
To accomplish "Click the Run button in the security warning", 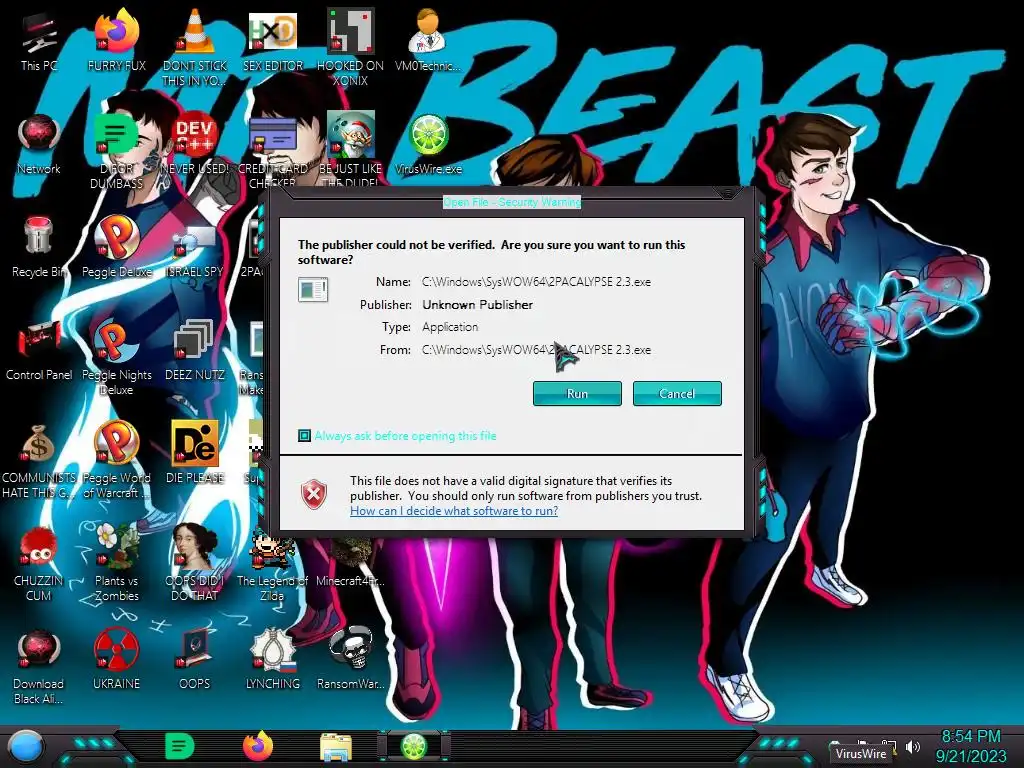I will [577, 394].
